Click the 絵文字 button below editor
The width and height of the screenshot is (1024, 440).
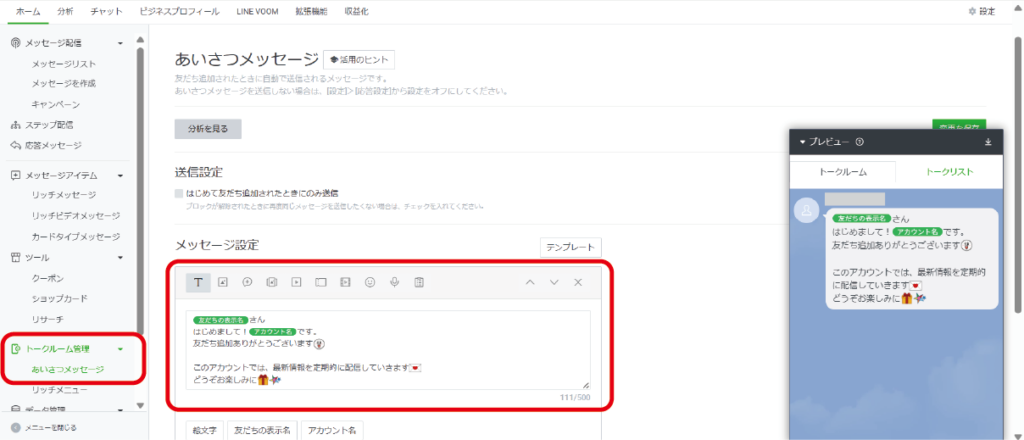[x=205, y=431]
